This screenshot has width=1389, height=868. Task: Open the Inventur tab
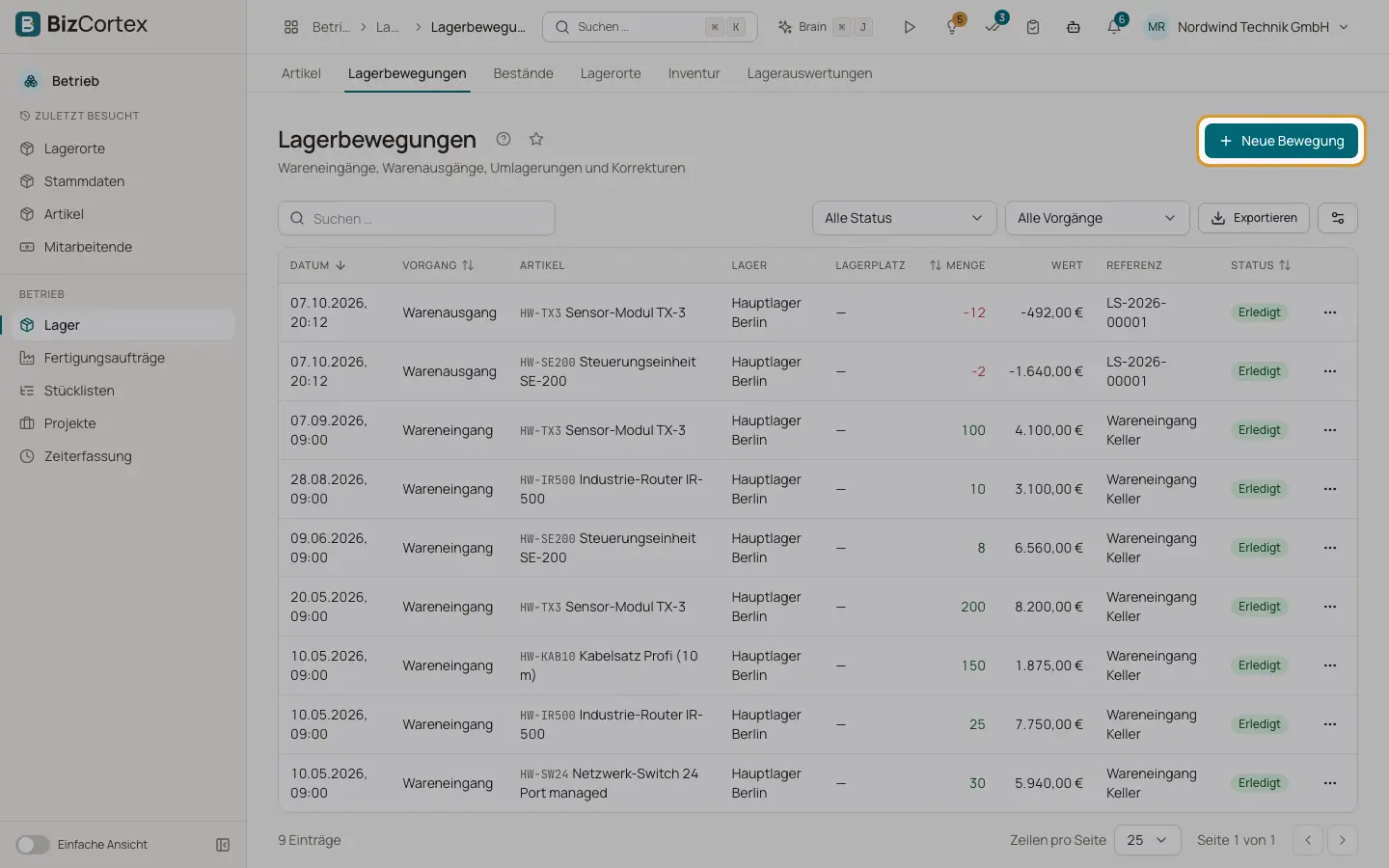click(x=694, y=73)
